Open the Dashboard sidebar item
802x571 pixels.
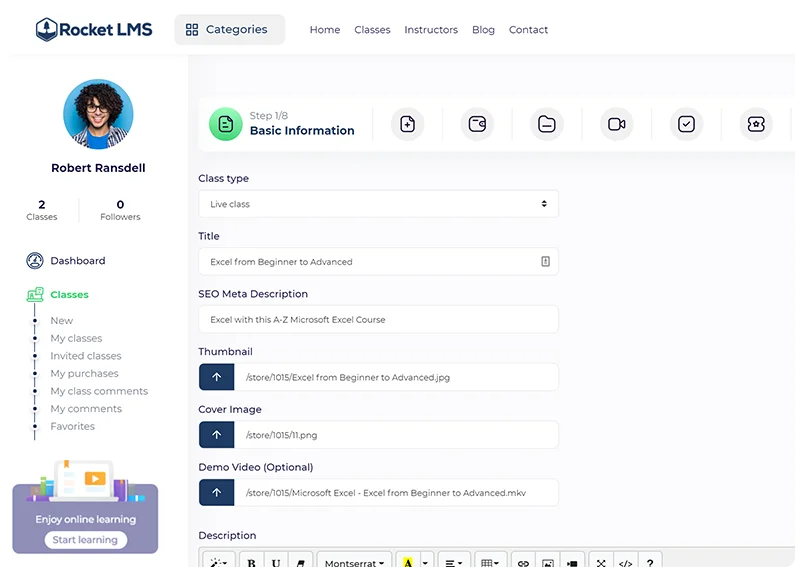pos(78,260)
